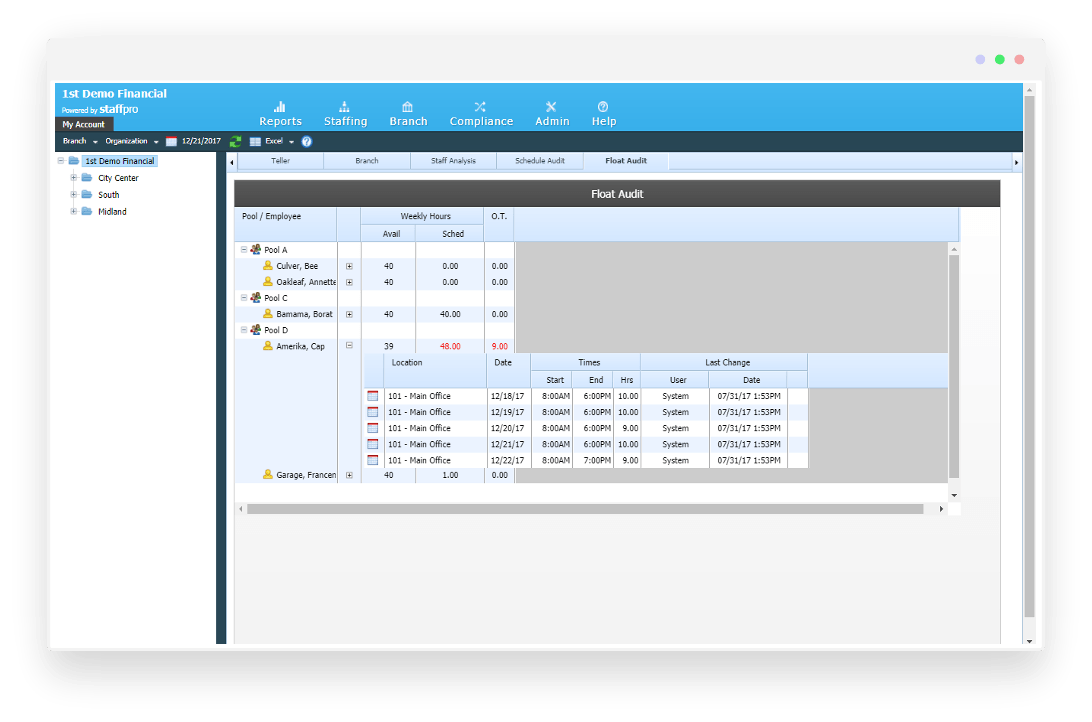Collapse Amerika, Cap schedule details
The image size is (1092, 722).
click(x=350, y=345)
